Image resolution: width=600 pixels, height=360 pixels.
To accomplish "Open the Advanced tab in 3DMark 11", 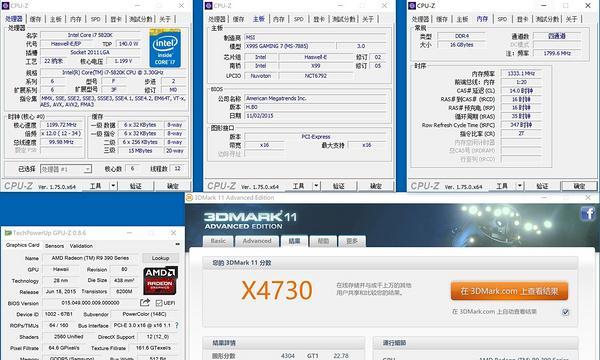I will 257,241.
